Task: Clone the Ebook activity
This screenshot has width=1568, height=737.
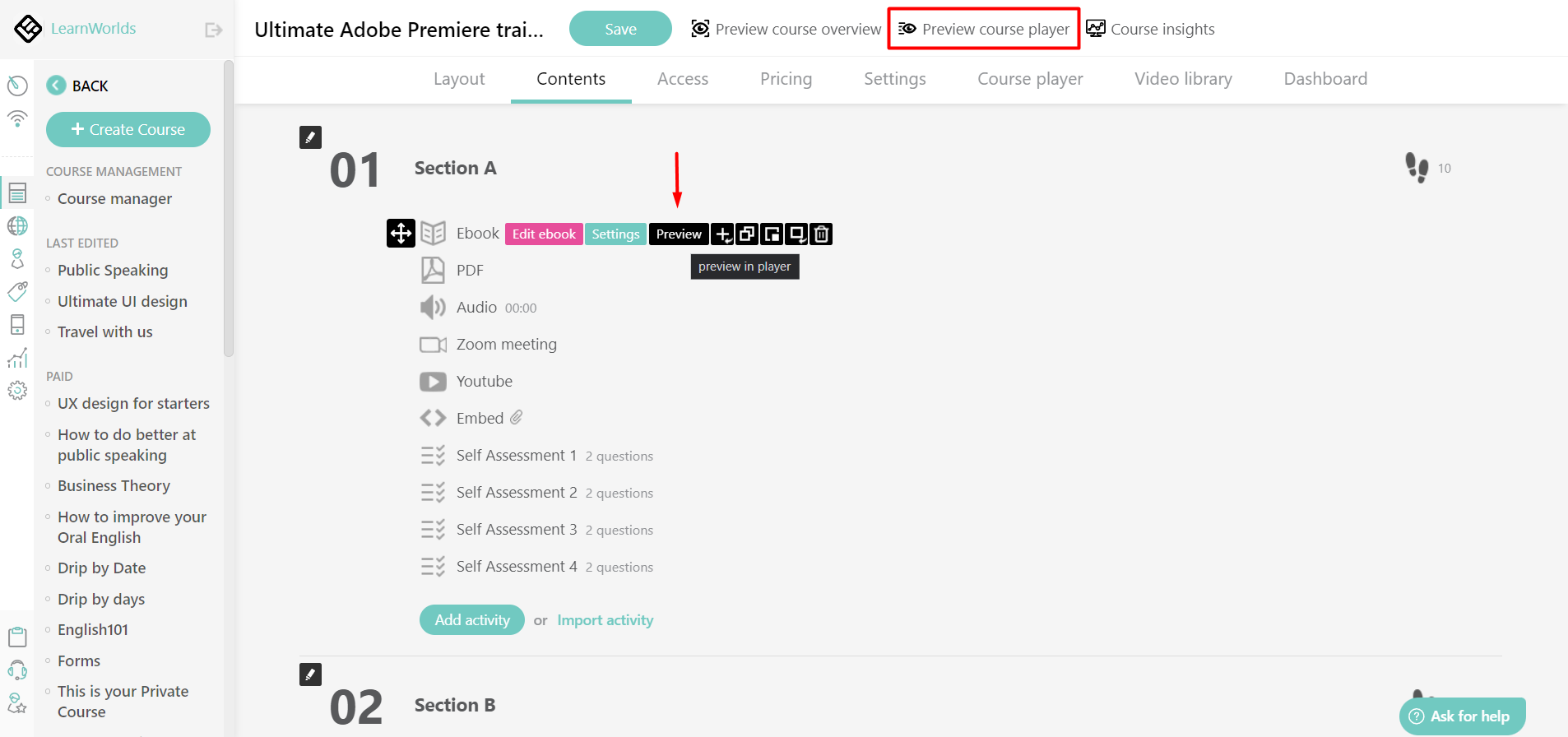Action: tap(747, 234)
